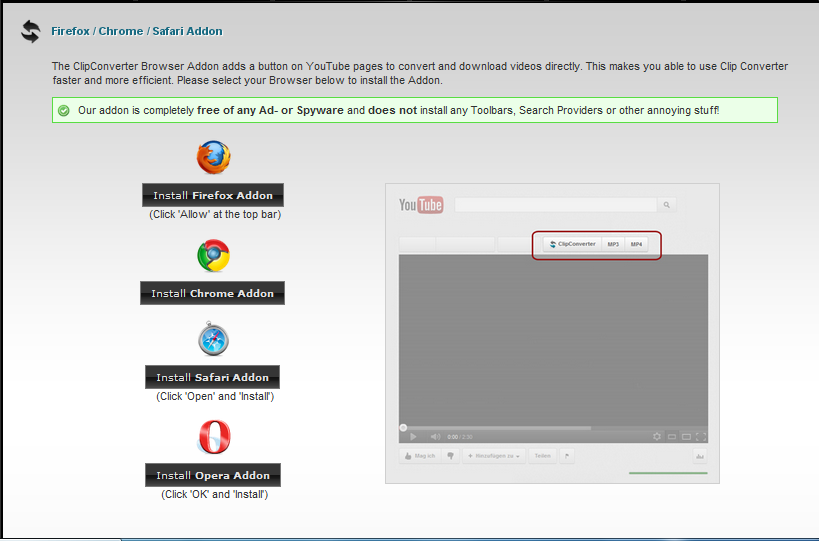The height and width of the screenshot is (541, 819).
Task: Toggle the fullscreen icon in player
Action: click(x=701, y=437)
